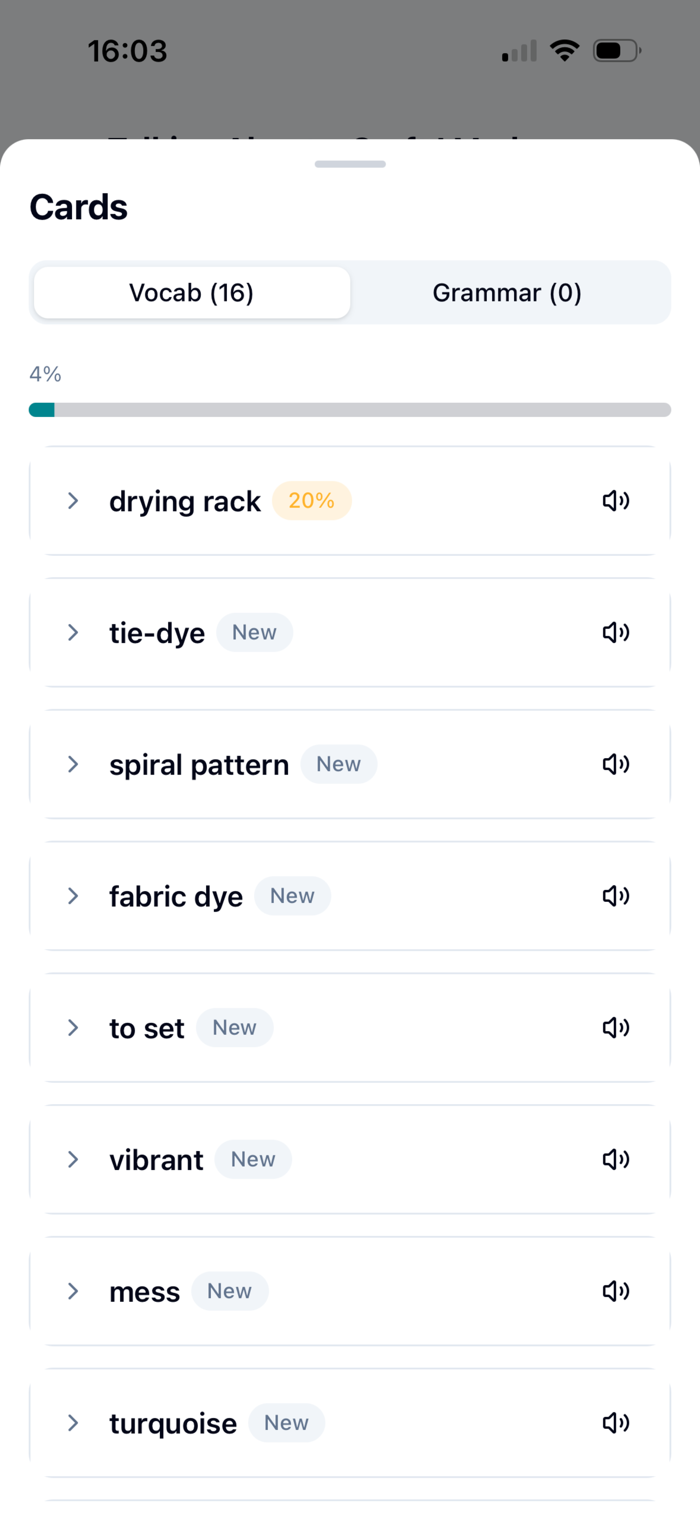Play audio for fabric dye

coord(615,896)
